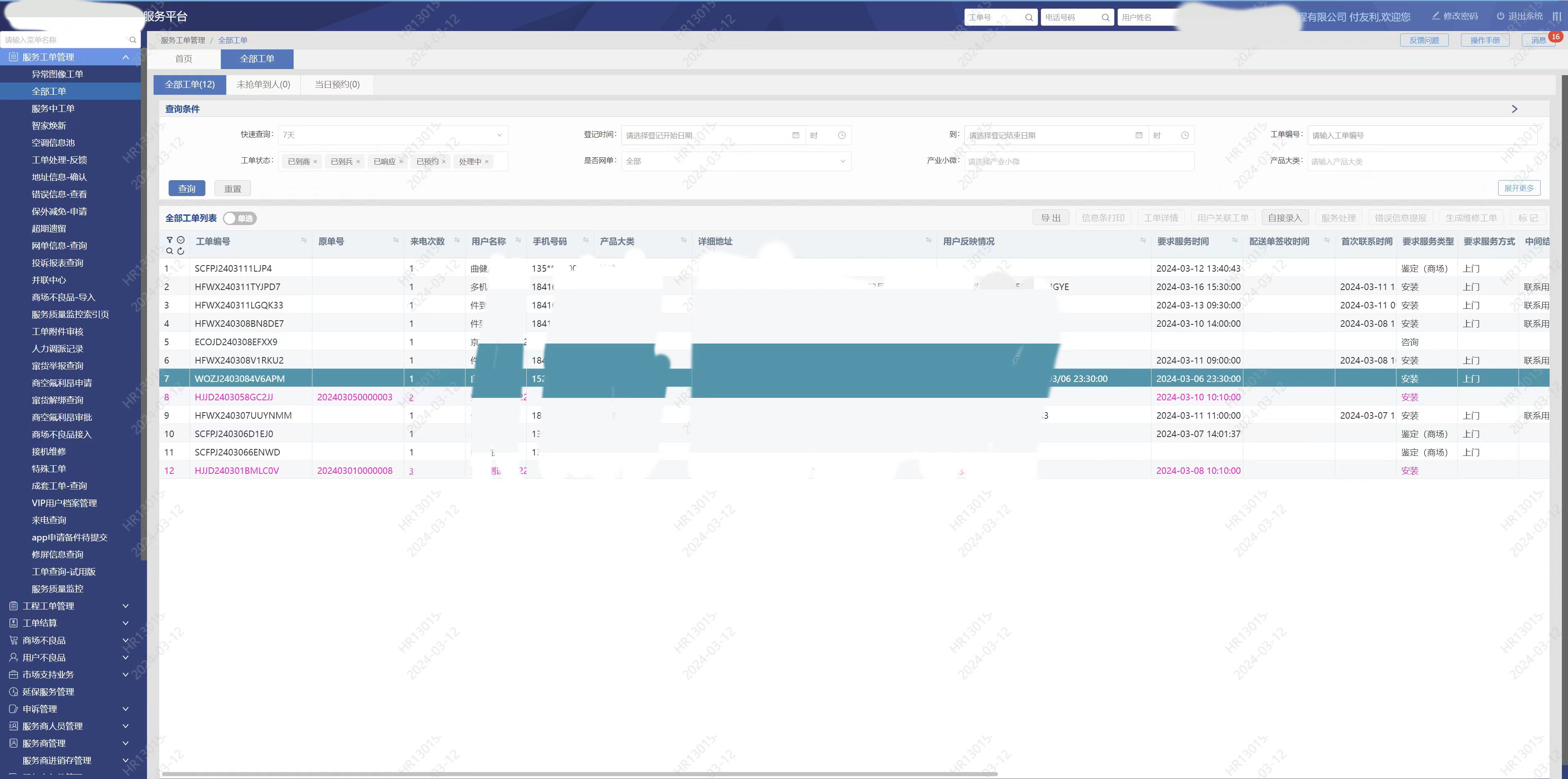Click column sort icon beside 来电次数
Image resolution: width=1568 pixels, height=779 pixels.
(457, 241)
